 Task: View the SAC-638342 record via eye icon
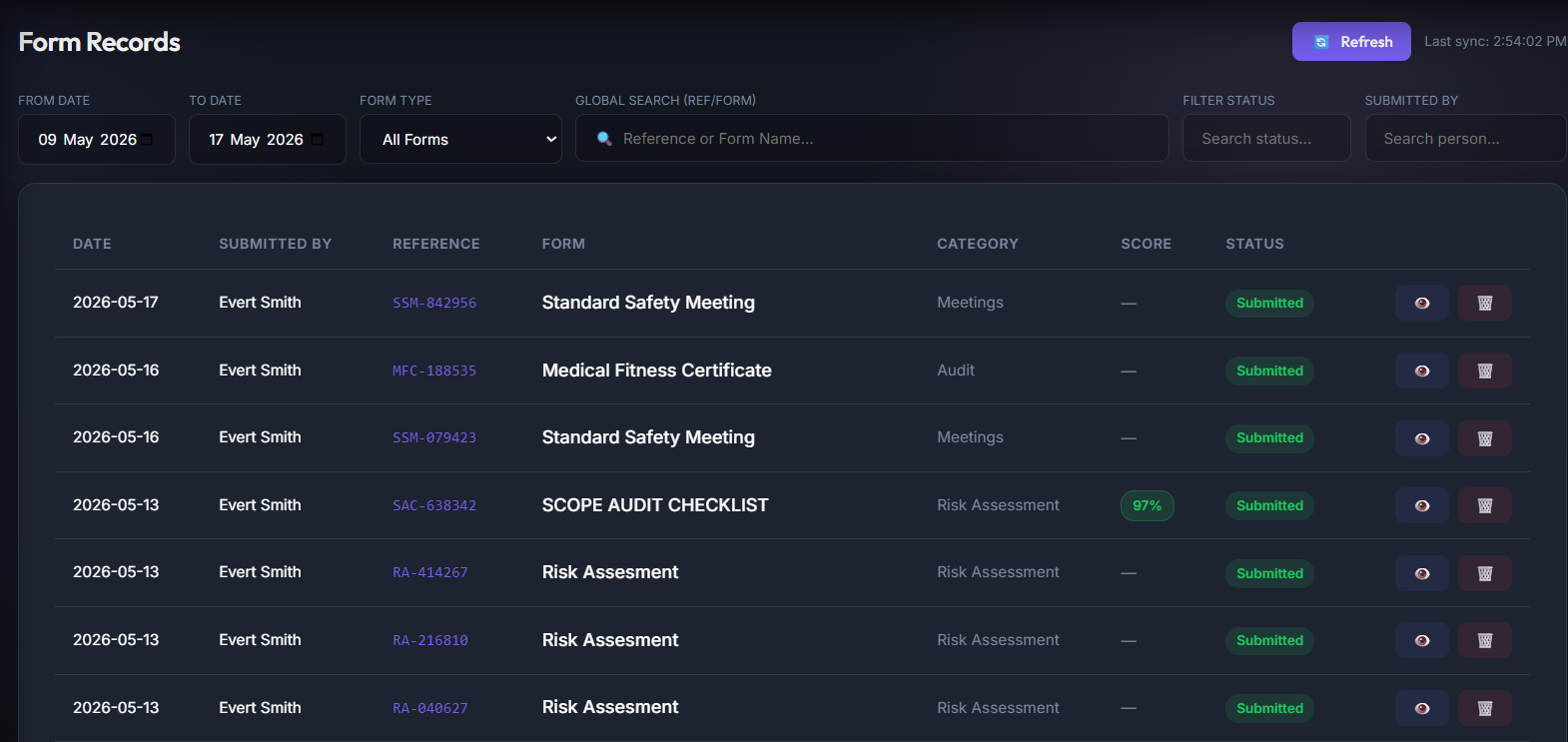click(1422, 505)
